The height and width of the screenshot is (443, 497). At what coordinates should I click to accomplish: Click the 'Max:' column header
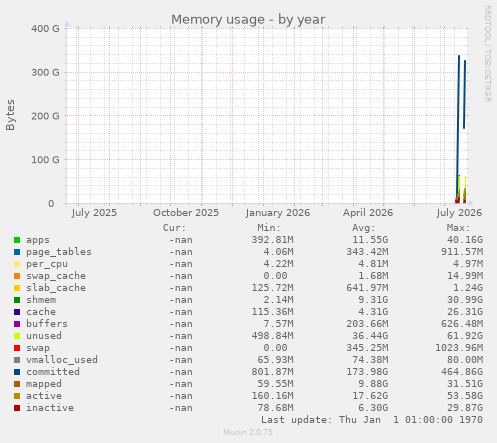tap(458, 228)
